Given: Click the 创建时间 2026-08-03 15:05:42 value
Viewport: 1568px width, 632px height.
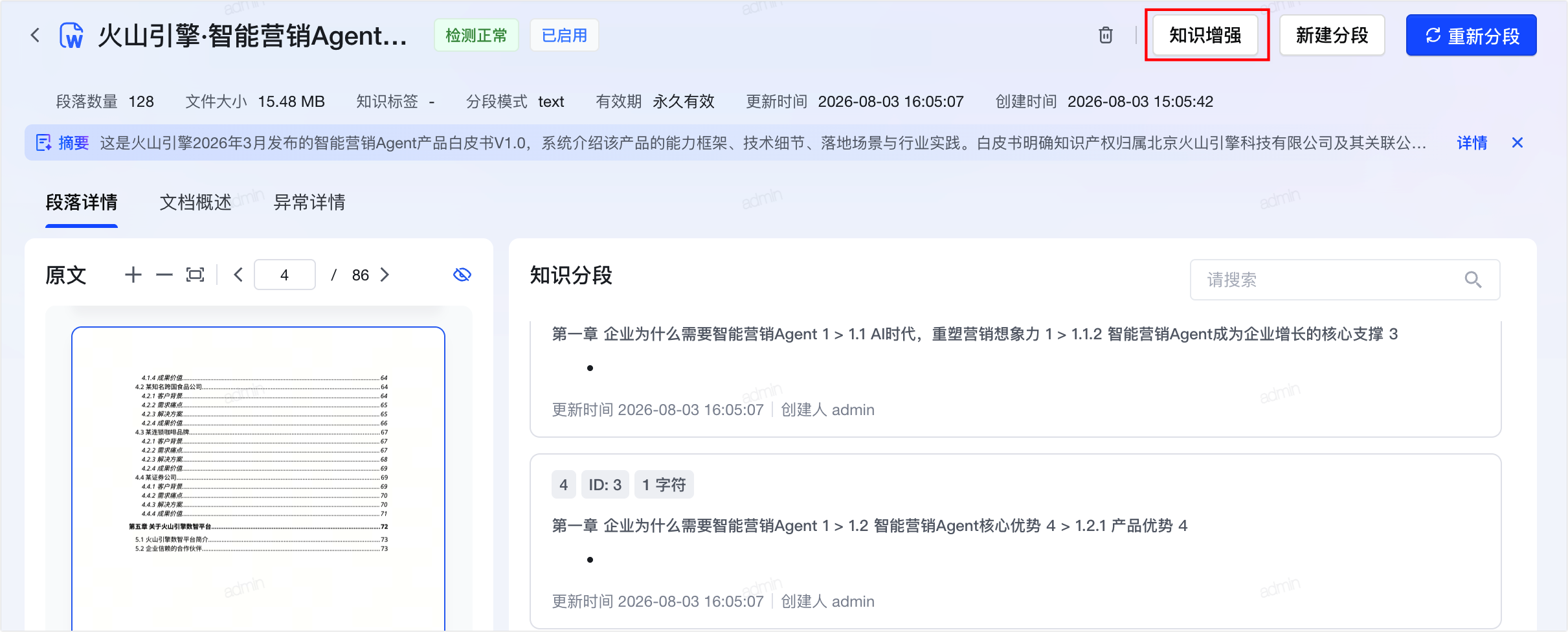Looking at the screenshot, I should pos(1140,102).
